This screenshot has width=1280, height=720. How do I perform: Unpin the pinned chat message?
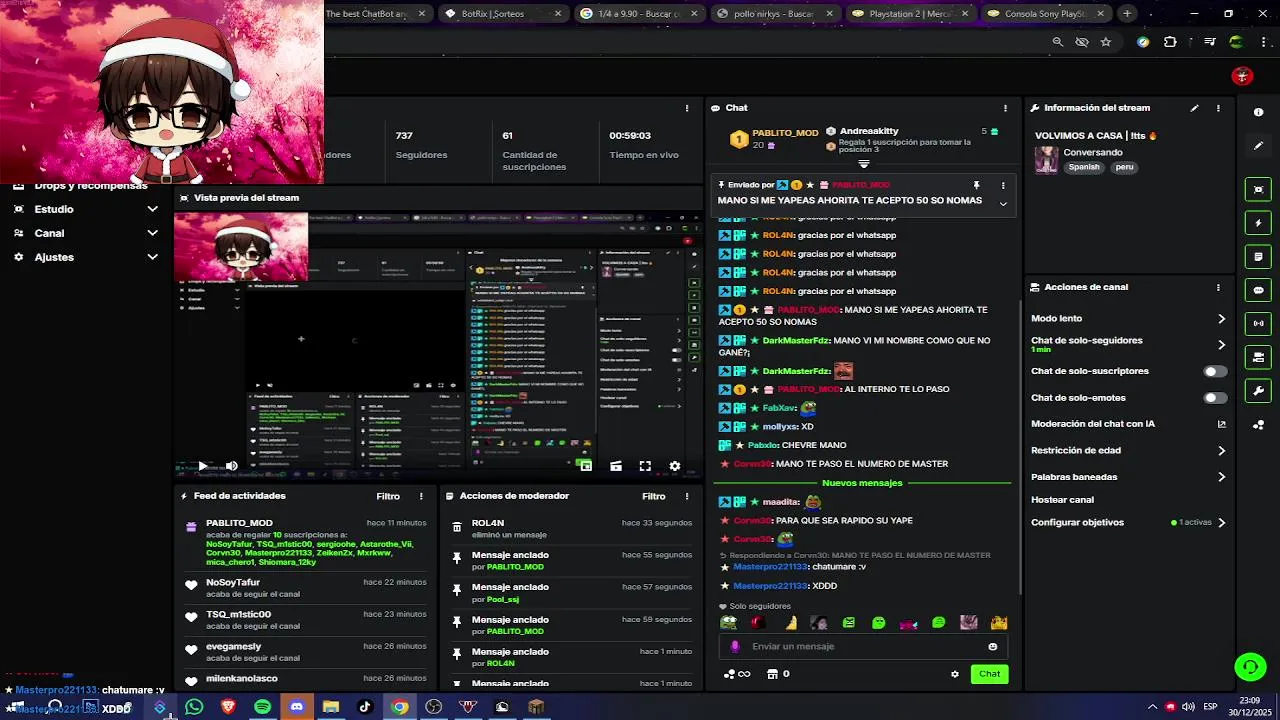tap(976, 185)
